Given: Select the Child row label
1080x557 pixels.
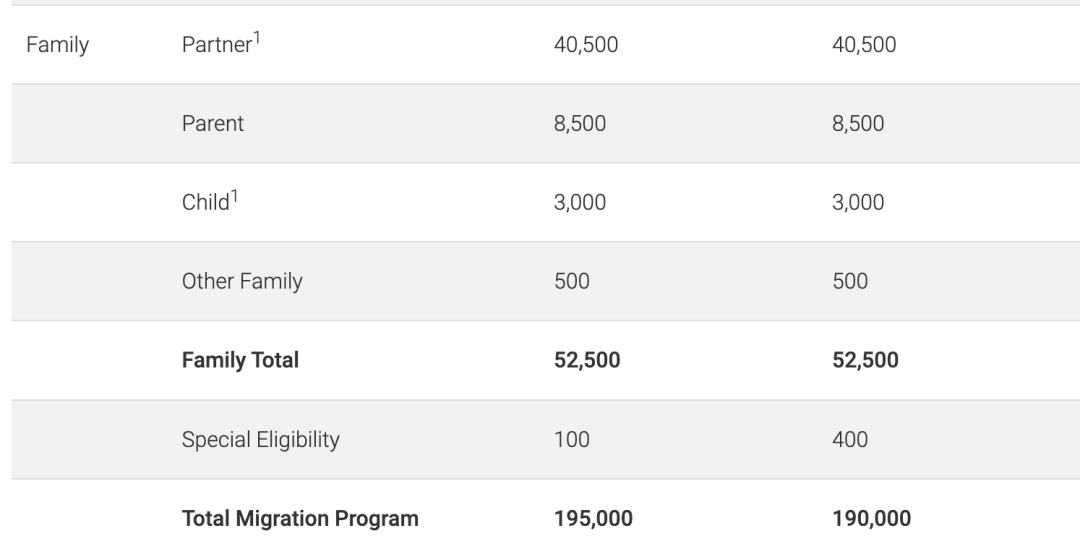Looking at the screenshot, I should (204, 203).
